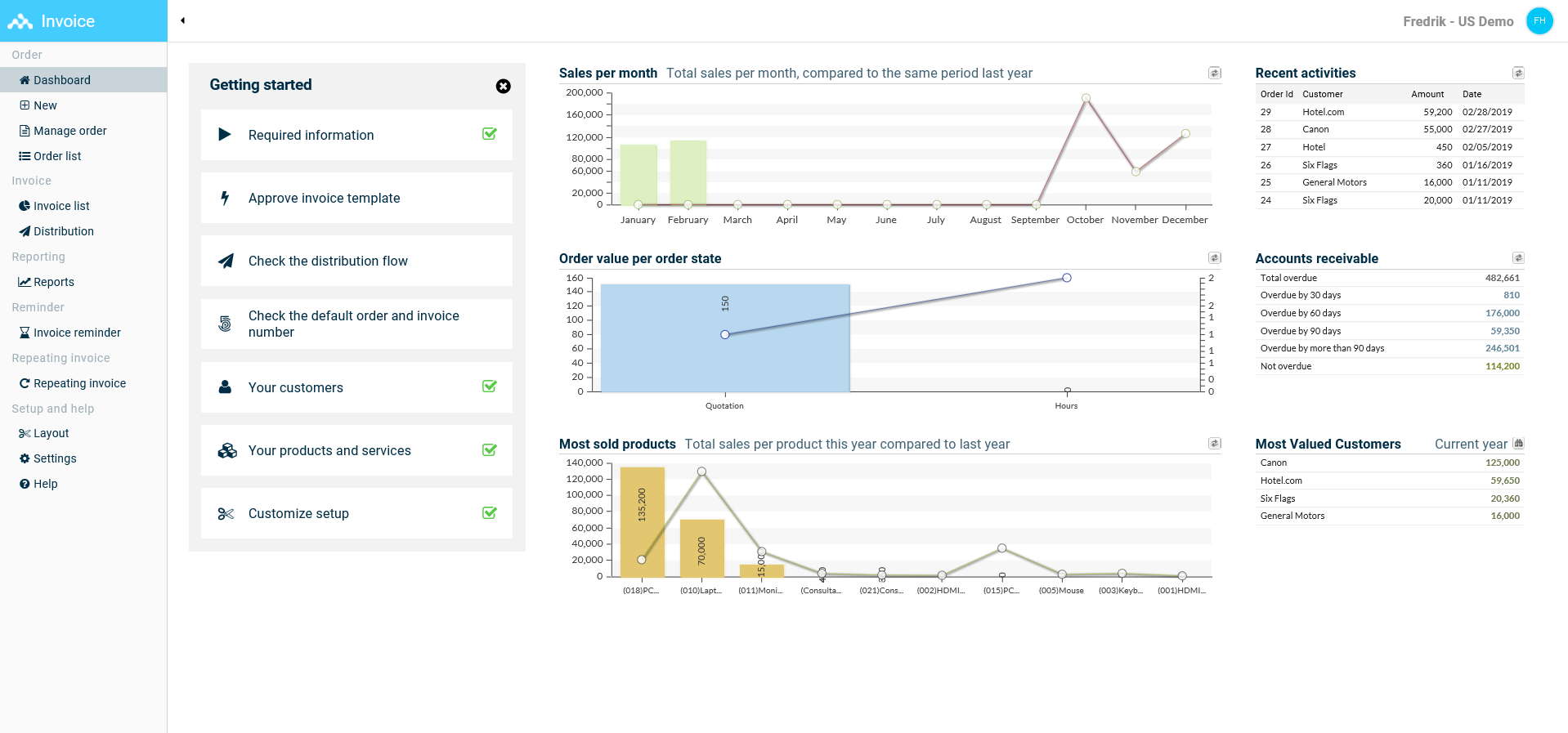Toggle the Customize setup checkmark

click(x=490, y=512)
